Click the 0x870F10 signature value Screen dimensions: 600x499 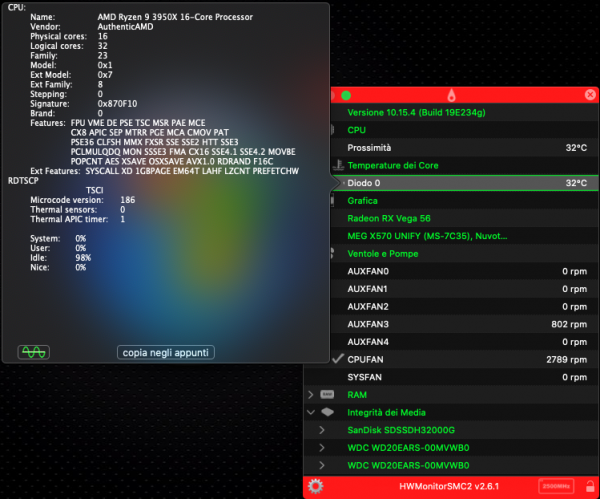click(117, 104)
